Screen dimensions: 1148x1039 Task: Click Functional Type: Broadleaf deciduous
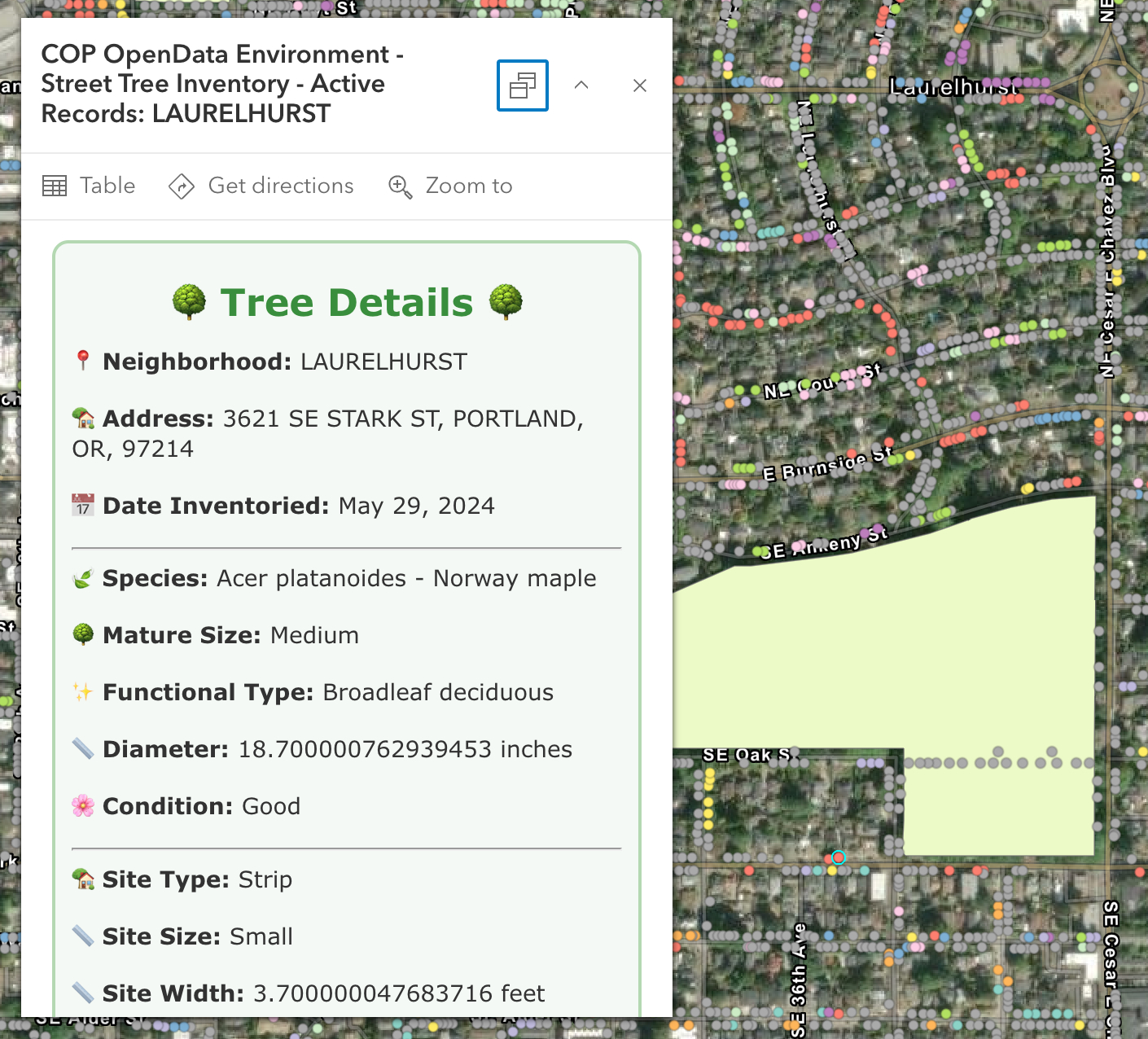[x=313, y=692]
